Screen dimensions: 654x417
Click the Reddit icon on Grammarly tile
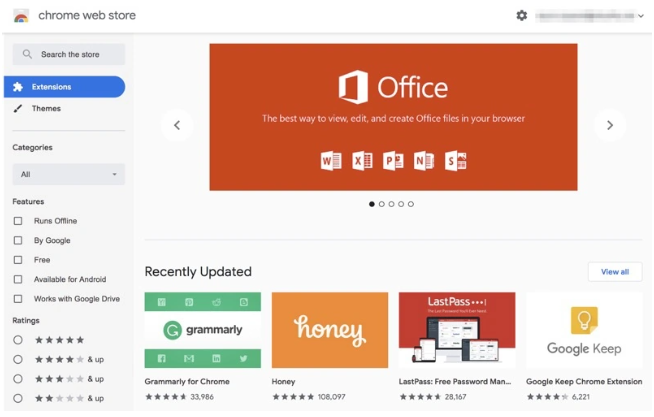pyautogui.click(x=216, y=302)
